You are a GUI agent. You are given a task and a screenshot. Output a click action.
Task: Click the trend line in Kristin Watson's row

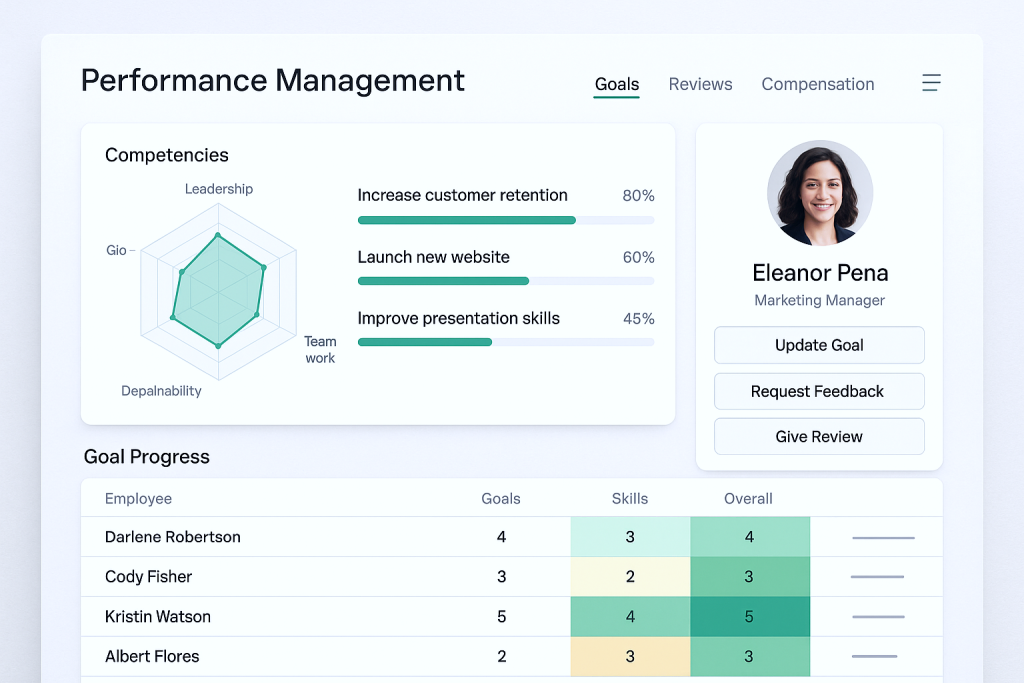878,617
